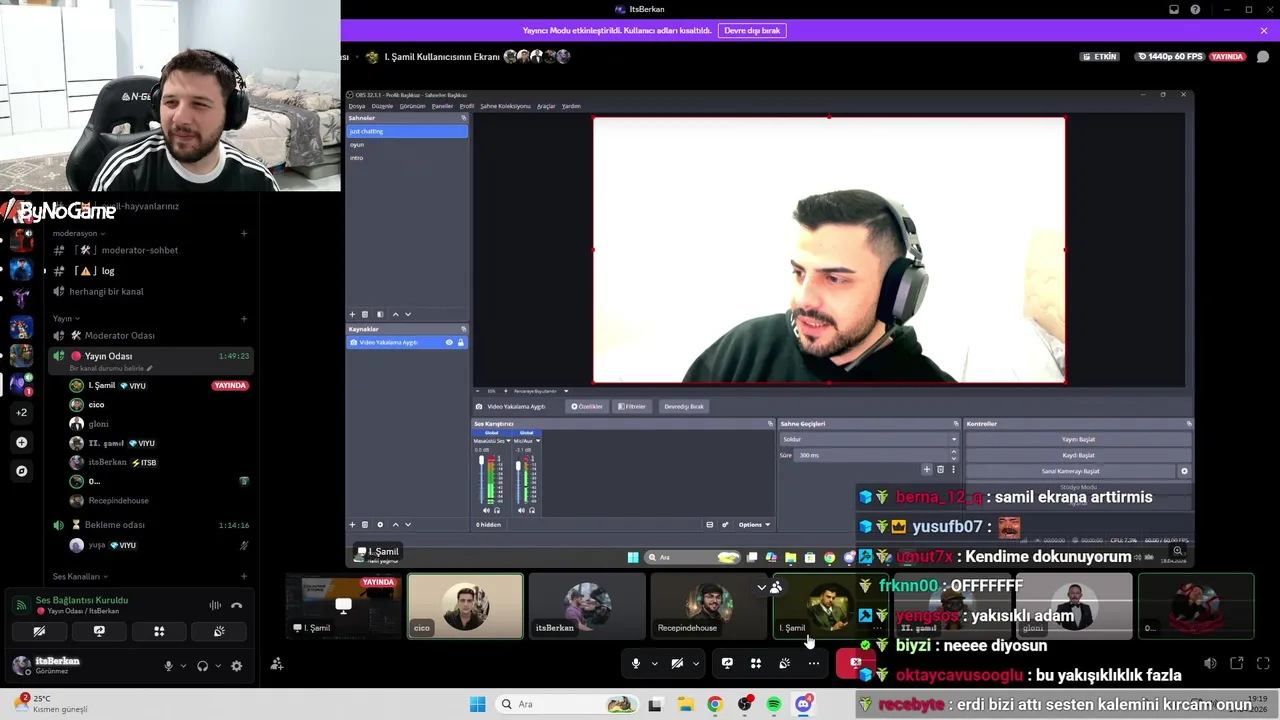Open Özellikler for the video capture source
The width and height of the screenshot is (1280, 720).
point(587,406)
